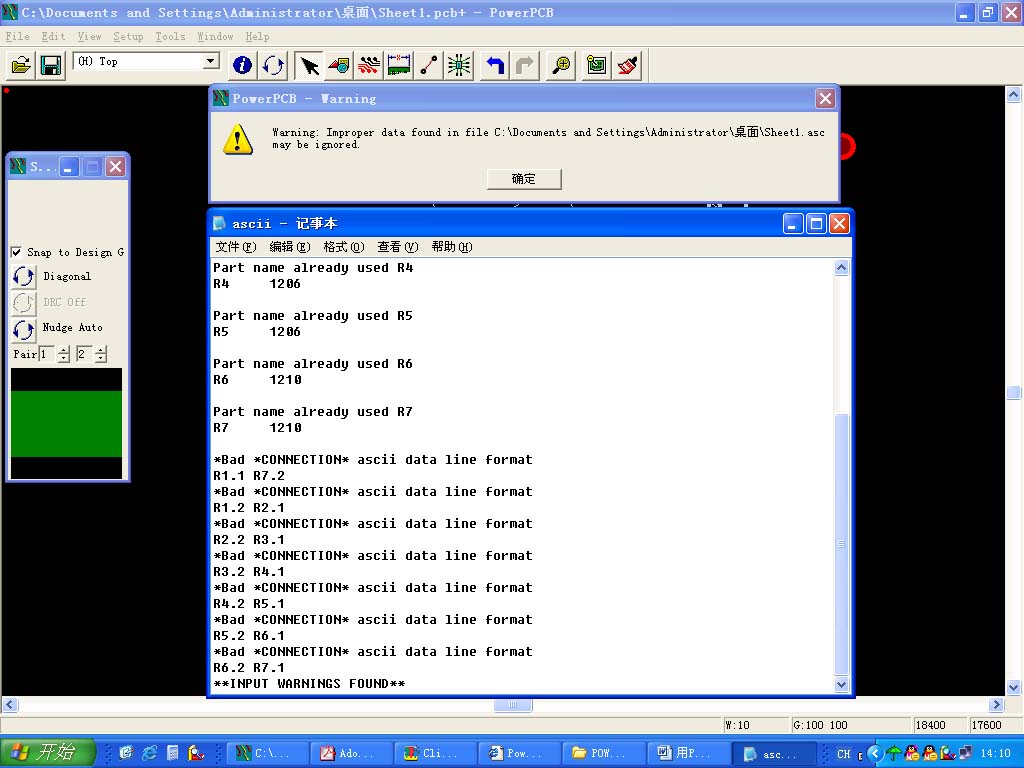Click the Nudge Auto cycle icon
Screen dimensions: 1024x768
point(24,330)
